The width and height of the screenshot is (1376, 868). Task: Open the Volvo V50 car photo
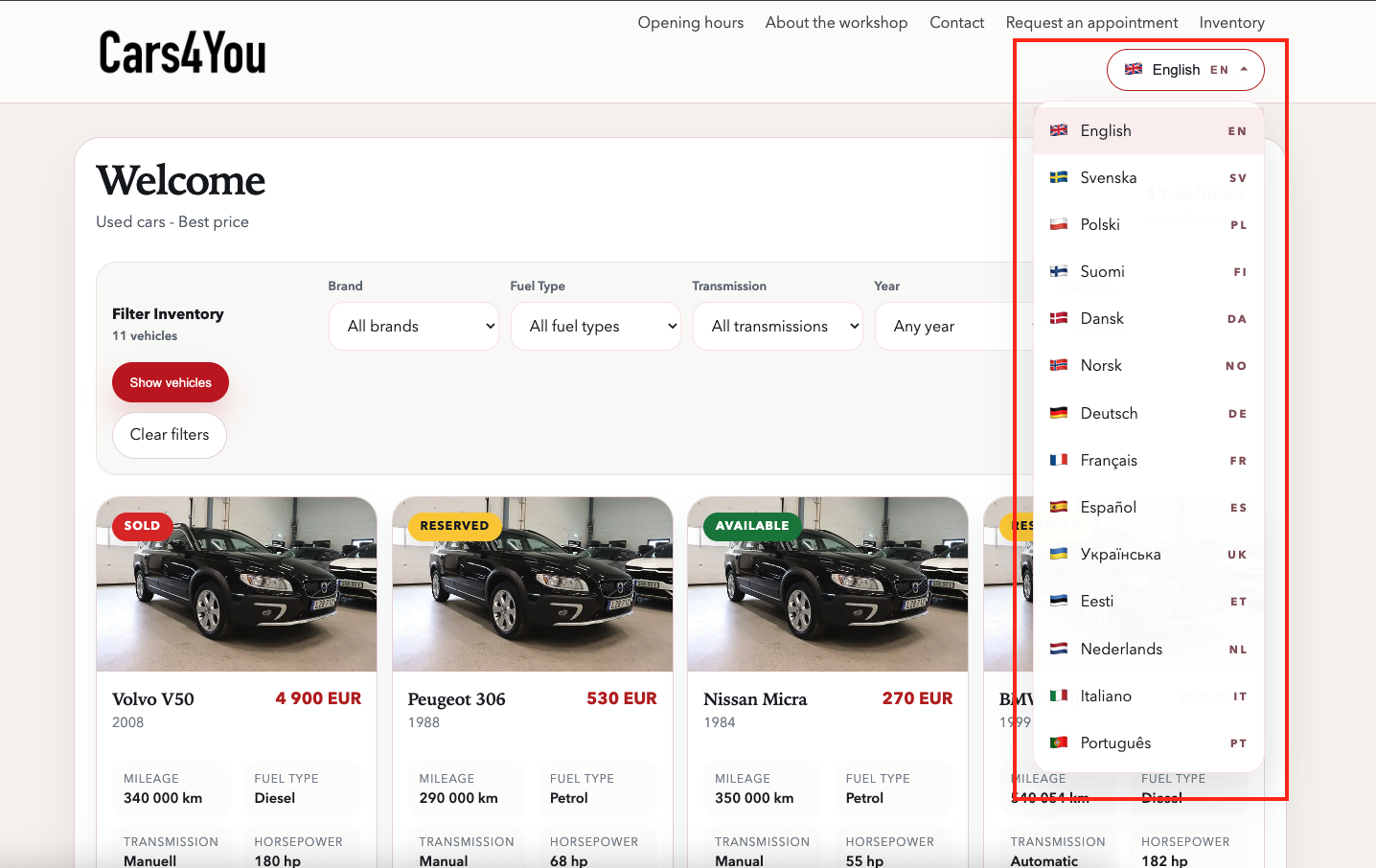[x=237, y=584]
